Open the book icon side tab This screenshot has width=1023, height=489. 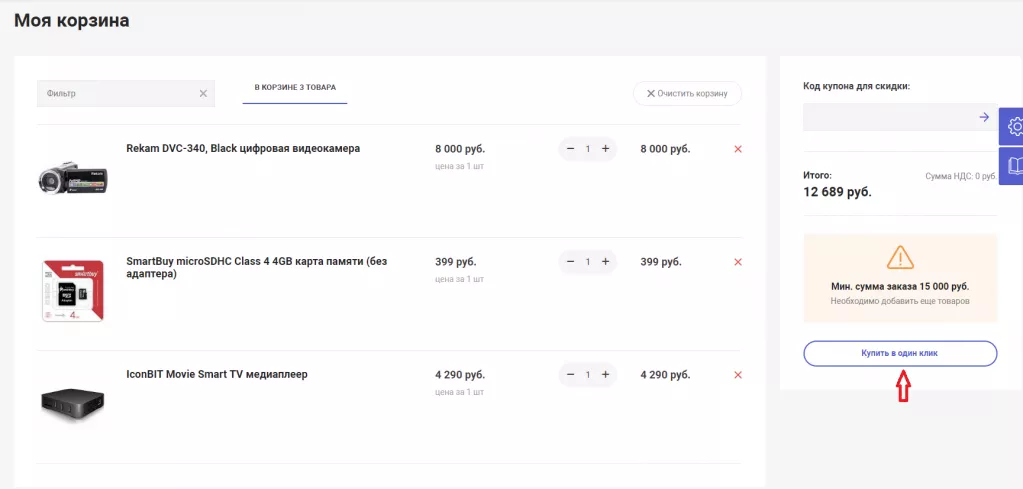1013,166
